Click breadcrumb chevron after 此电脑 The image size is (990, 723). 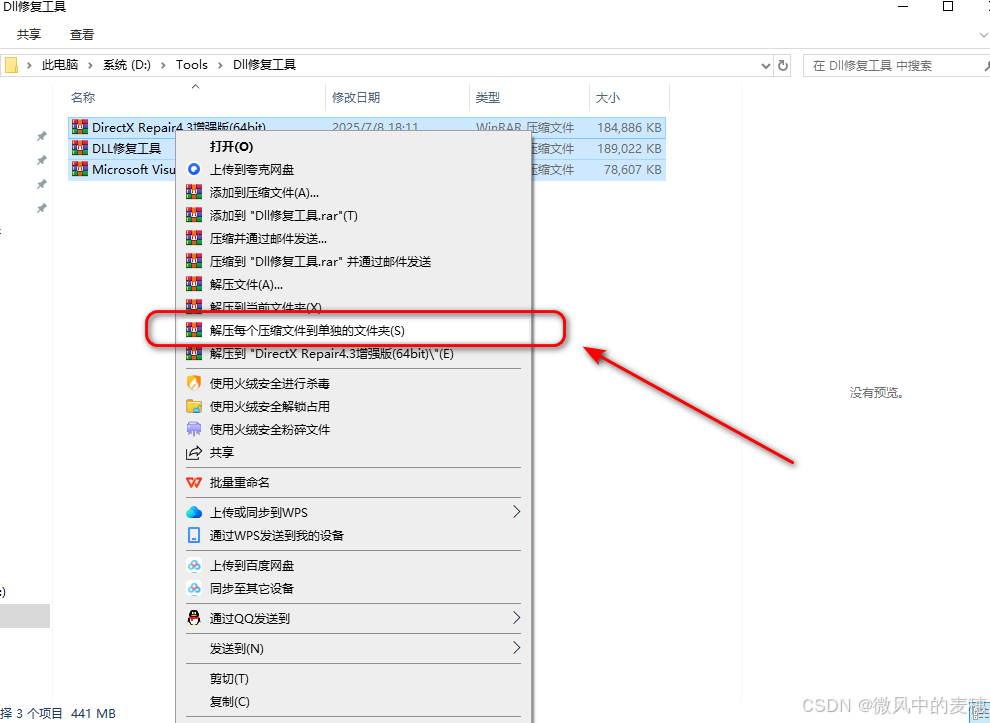pos(90,65)
